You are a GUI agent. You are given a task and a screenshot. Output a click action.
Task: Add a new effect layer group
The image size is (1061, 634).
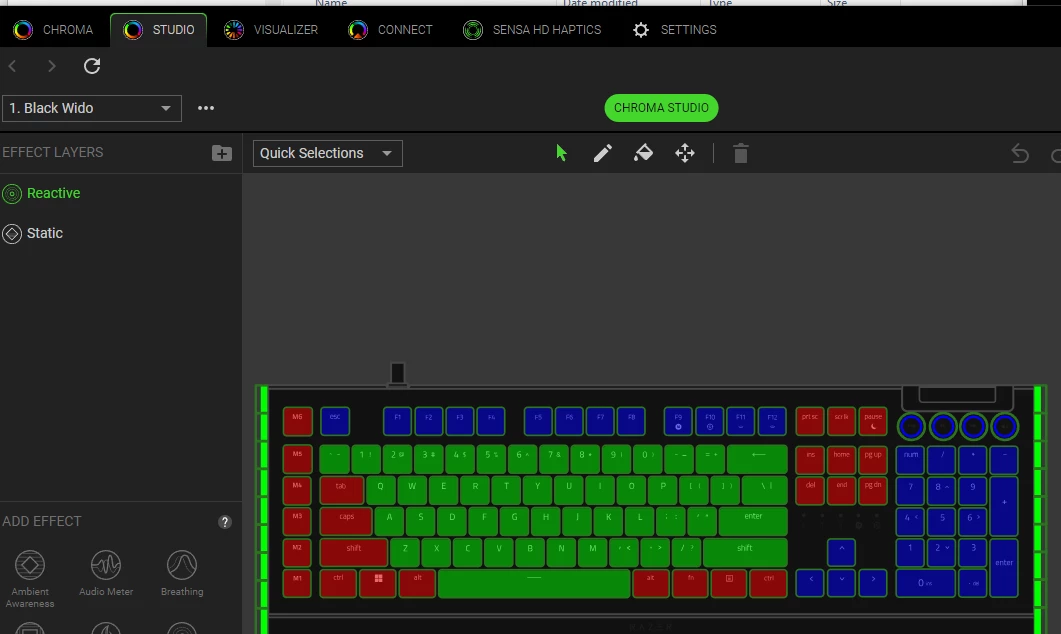pos(221,153)
